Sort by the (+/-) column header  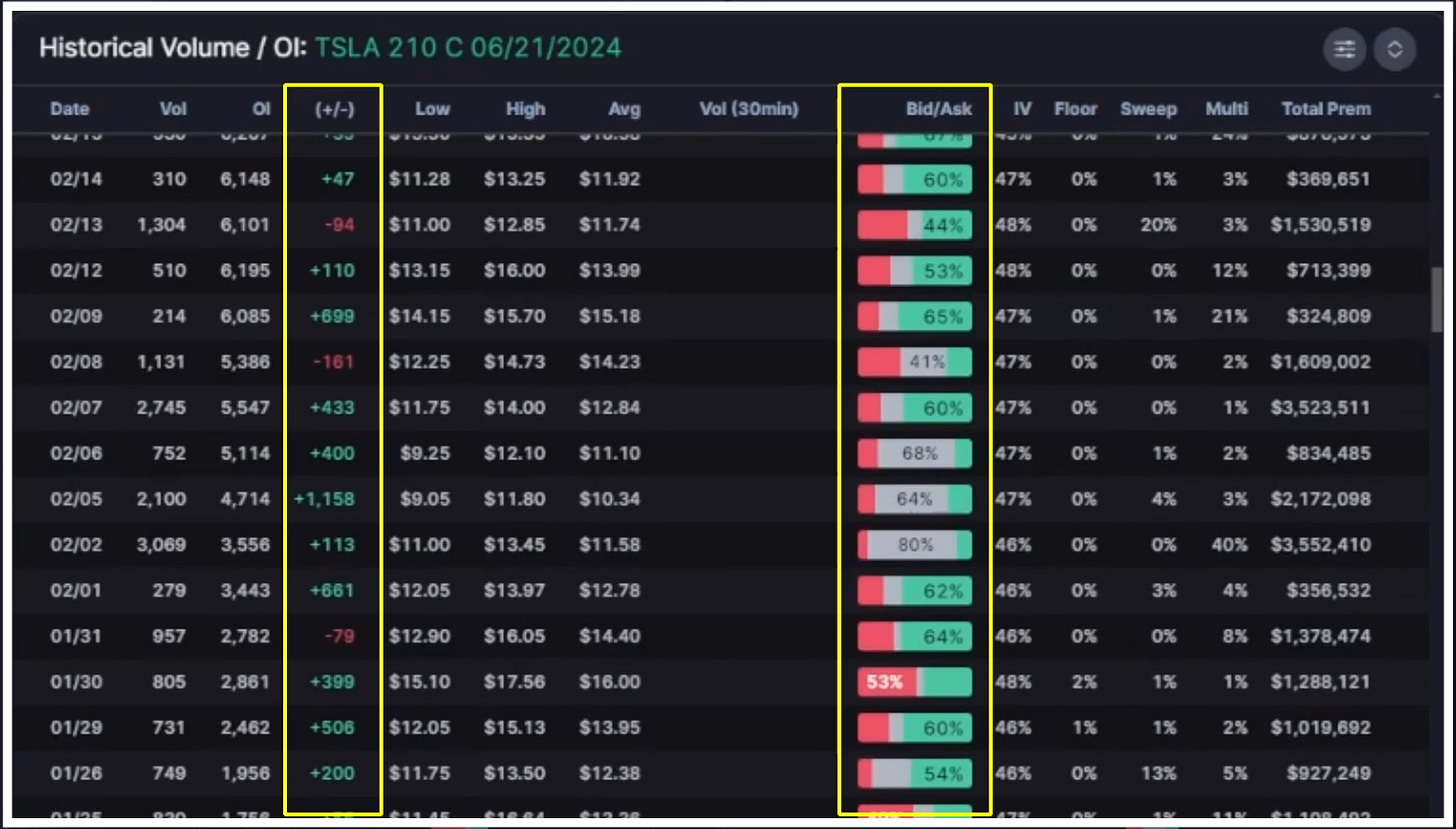click(x=335, y=109)
